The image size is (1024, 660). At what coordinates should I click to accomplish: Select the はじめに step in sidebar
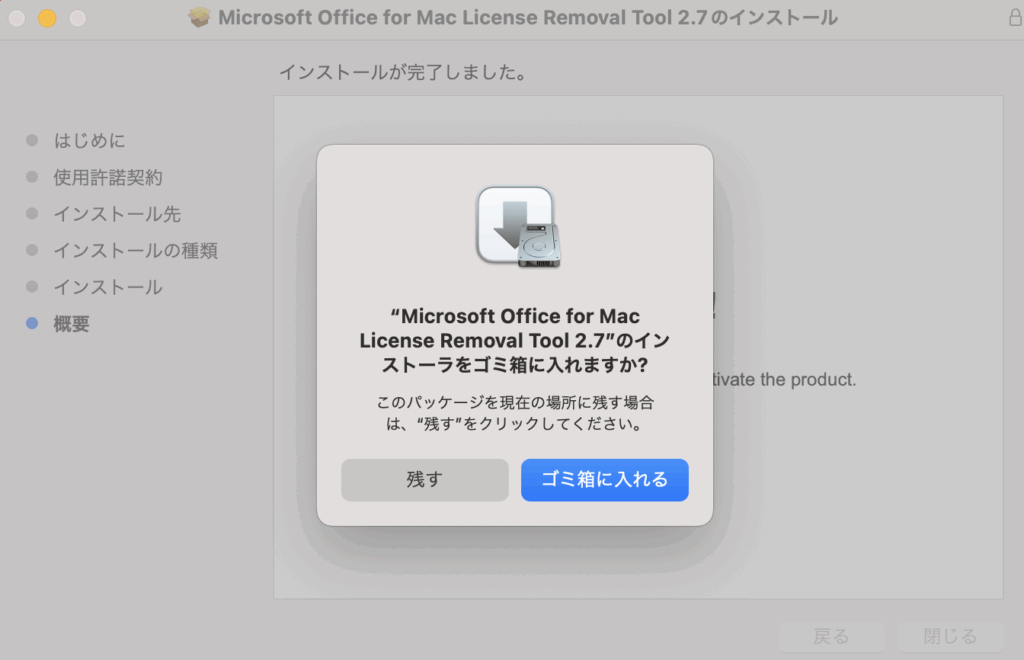[x=89, y=141]
